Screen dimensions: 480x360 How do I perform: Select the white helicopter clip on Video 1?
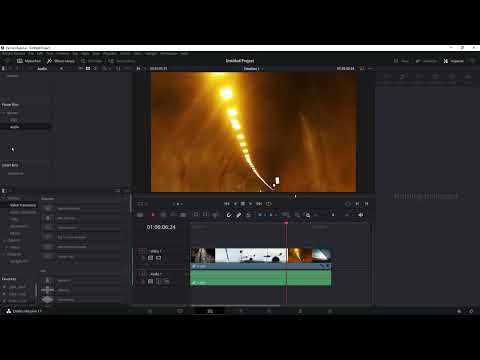(251, 255)
